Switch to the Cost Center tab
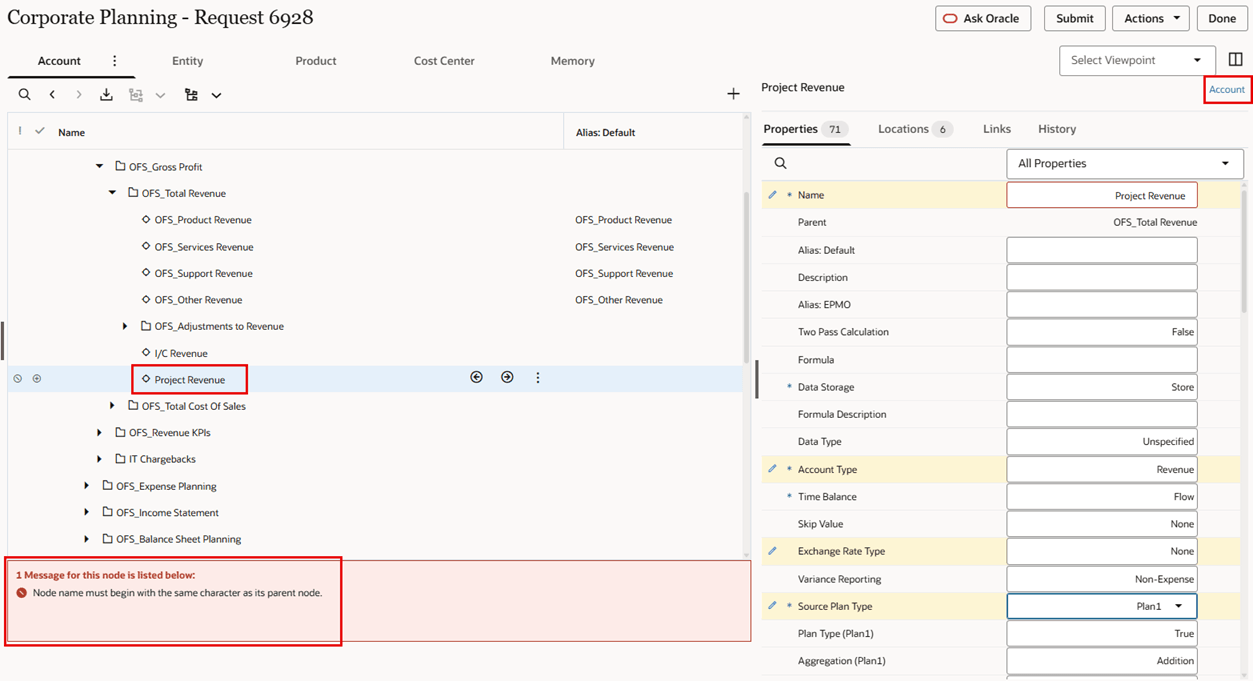Screen dimensions: 1253x681 pyautogui.click(x=444, y=61)
